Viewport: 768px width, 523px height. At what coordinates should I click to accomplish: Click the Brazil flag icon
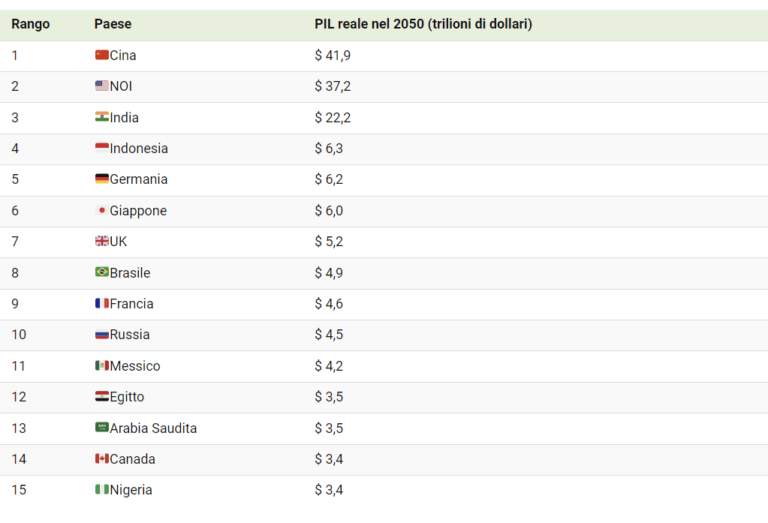pyautogui.click(x=102, y=272)
